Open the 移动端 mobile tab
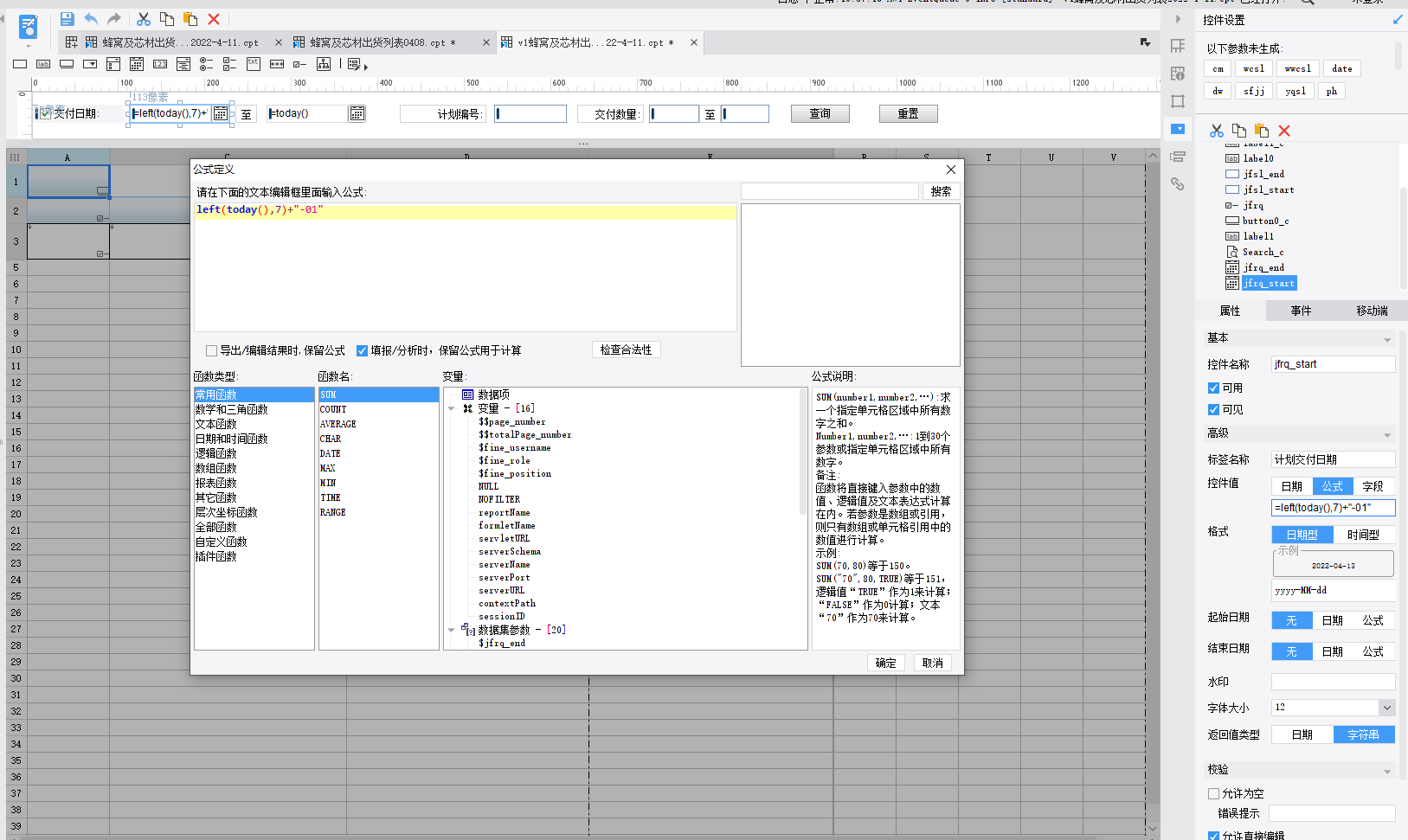 coord(1372,311)
